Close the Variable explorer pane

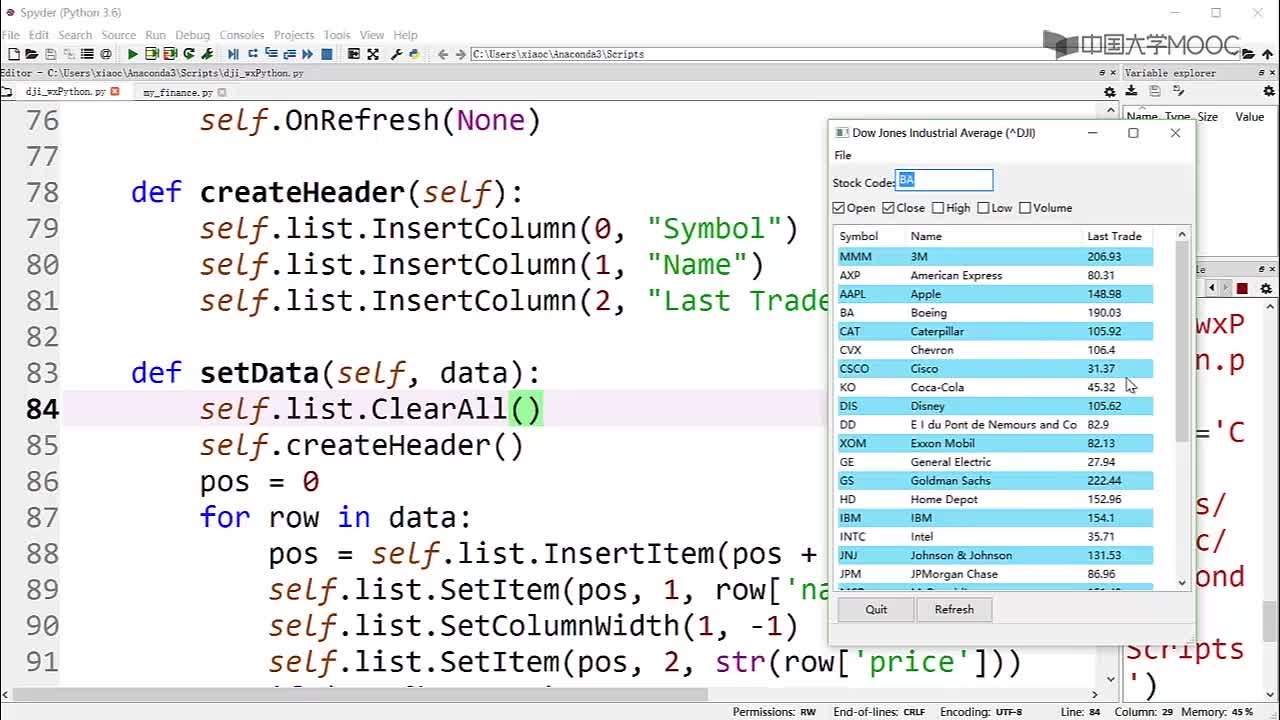[1273, 73]
